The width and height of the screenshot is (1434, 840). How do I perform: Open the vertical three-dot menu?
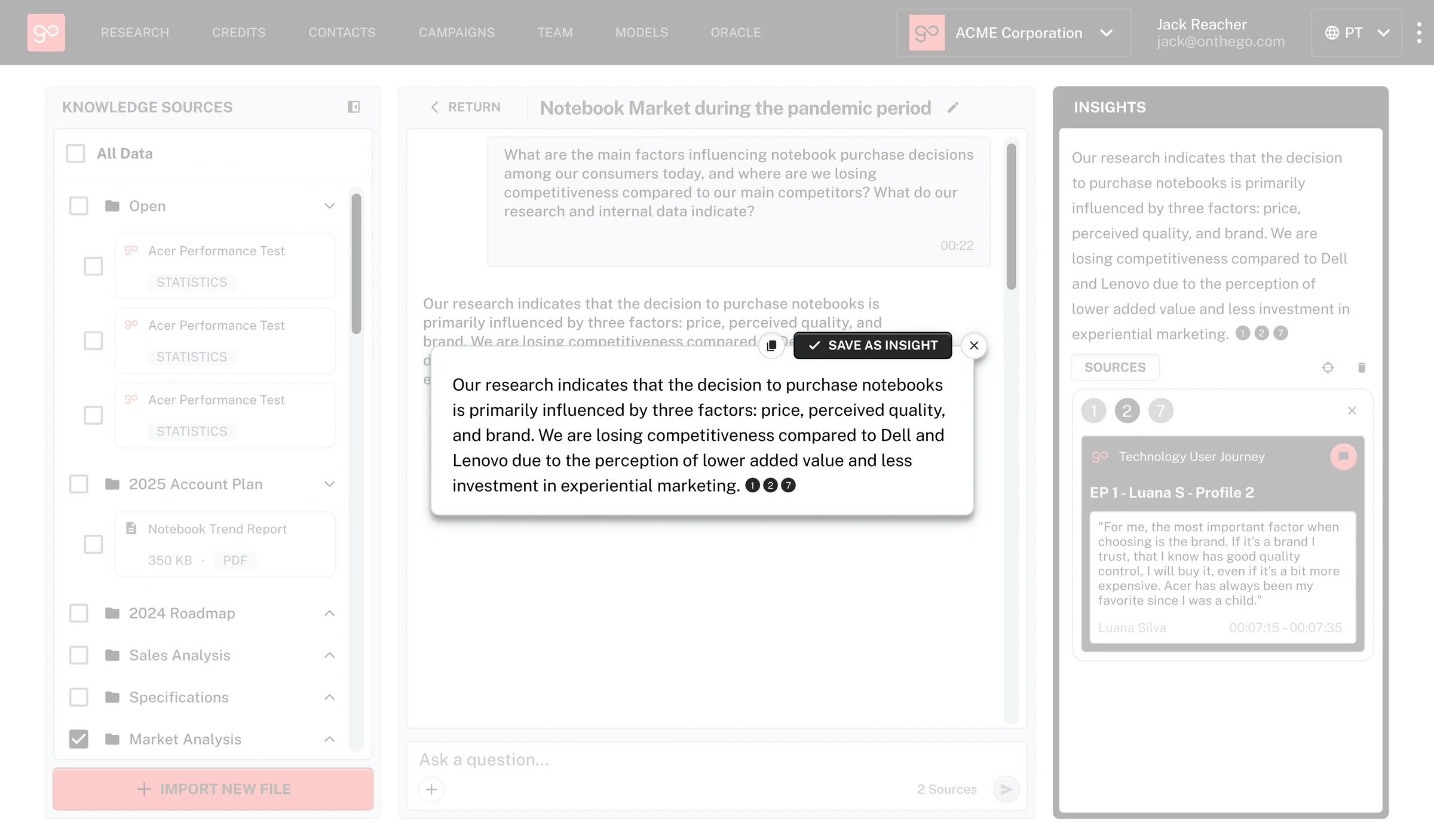(x=1419, y=32)
